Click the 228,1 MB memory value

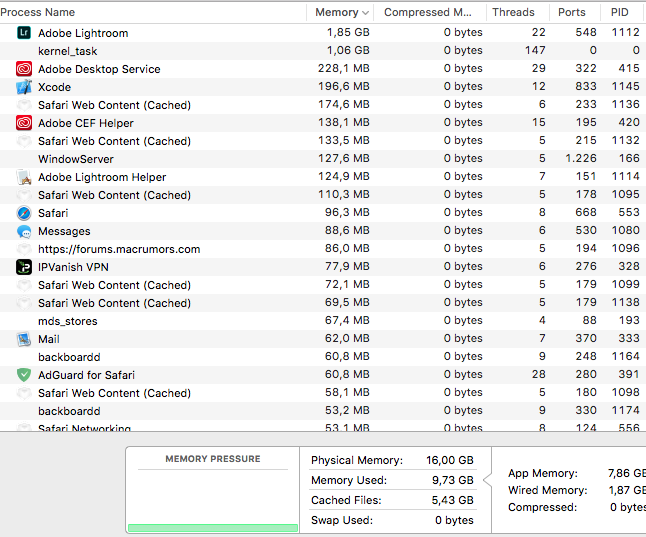click(344, 68)
